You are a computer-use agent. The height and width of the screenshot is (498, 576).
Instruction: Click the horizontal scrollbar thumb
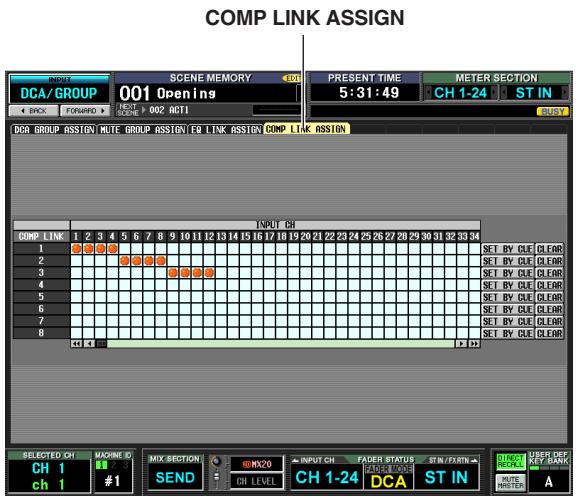[x=101, y=344]
